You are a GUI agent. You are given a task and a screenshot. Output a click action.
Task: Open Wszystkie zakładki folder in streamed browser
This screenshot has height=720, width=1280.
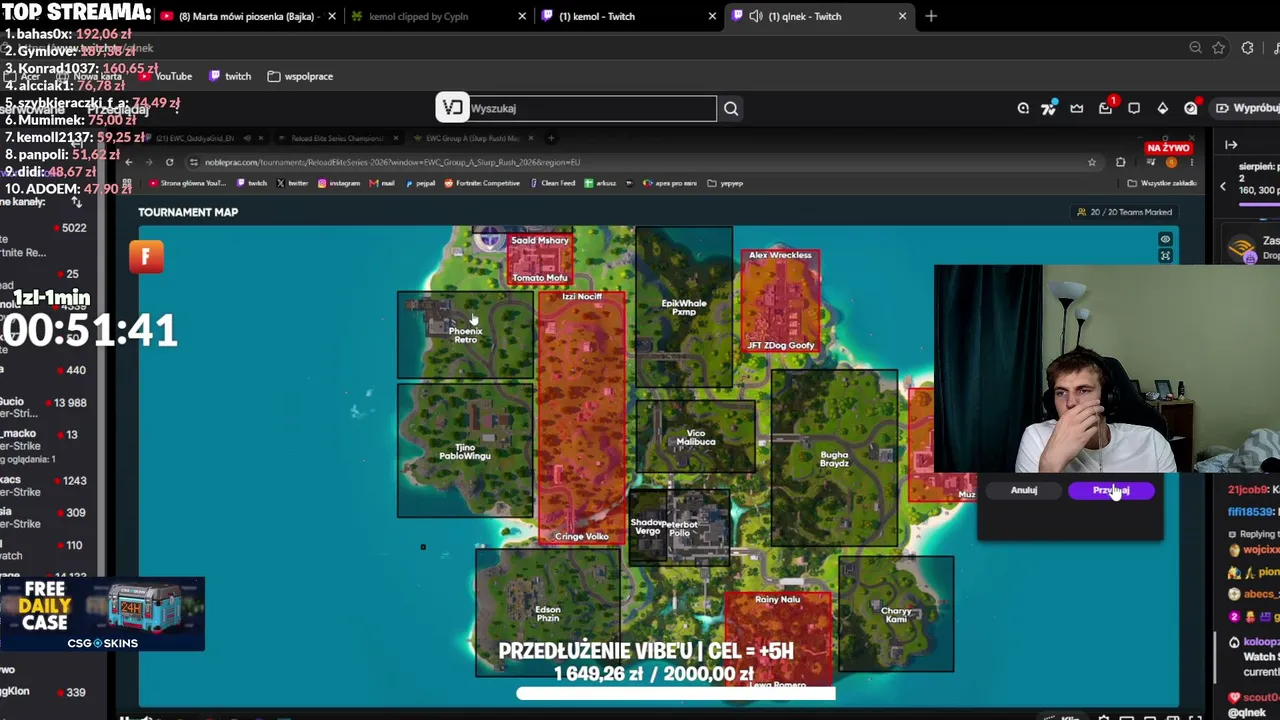point(1161,183)
